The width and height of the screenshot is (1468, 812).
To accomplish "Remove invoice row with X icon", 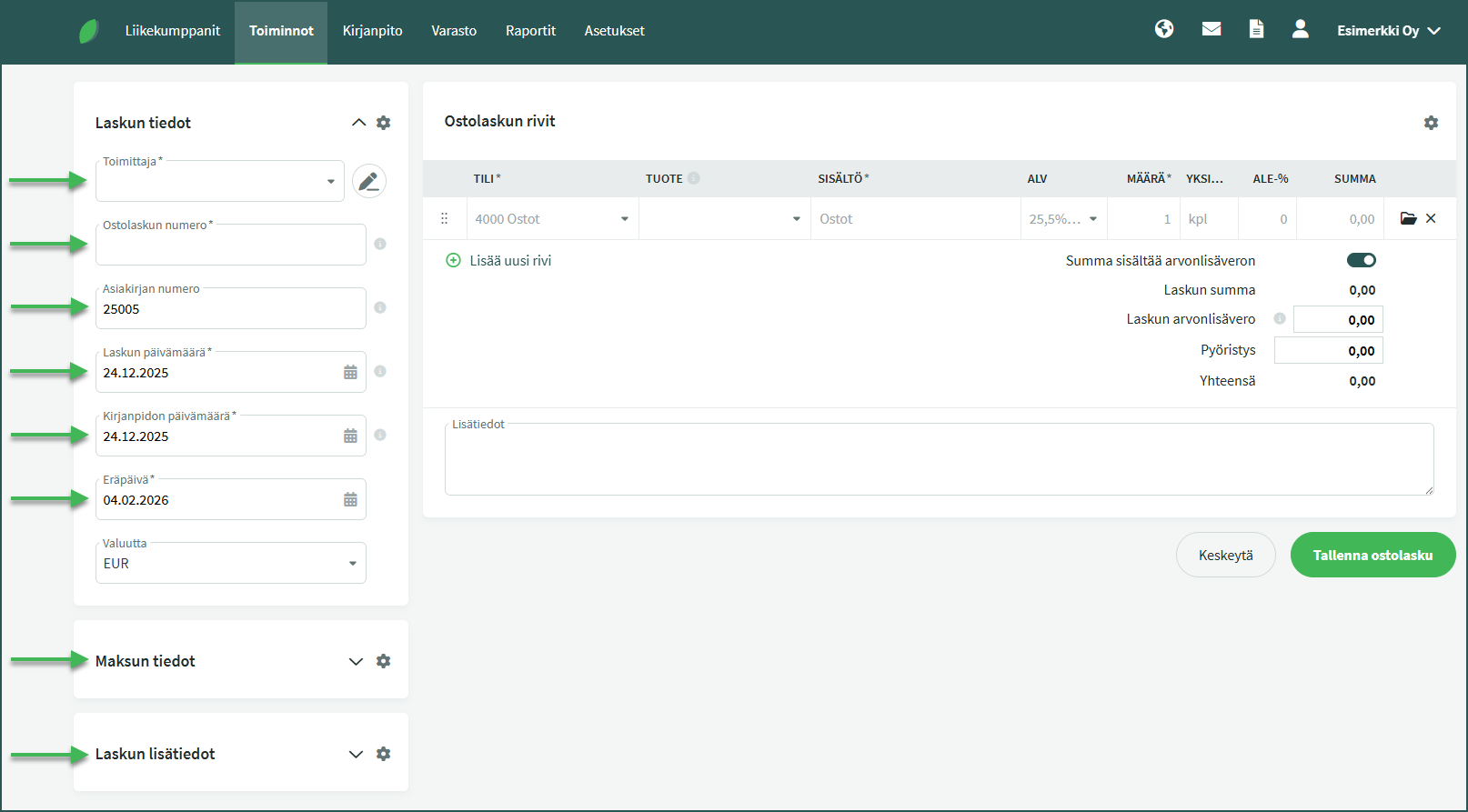I will pyautogui.click(x=1431, y=218).
